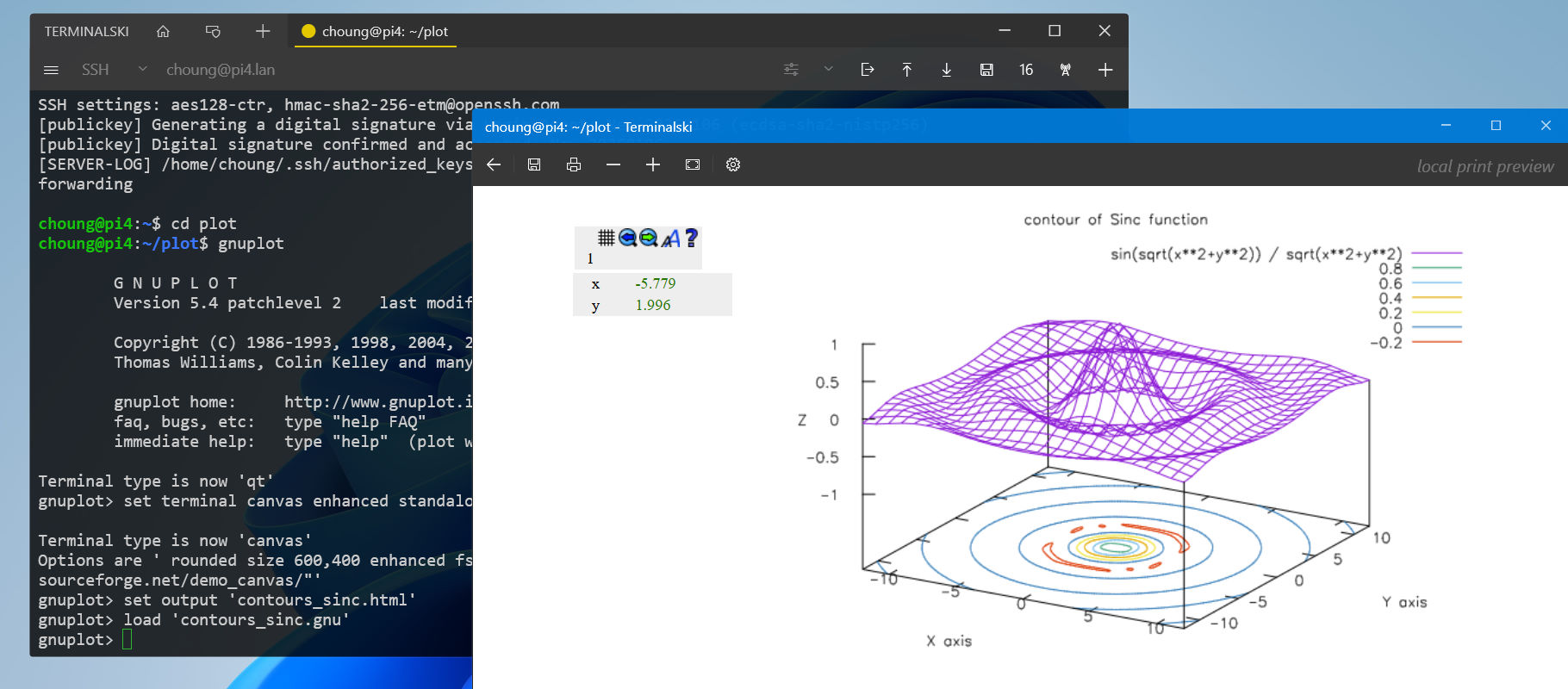Click the next zoom magnifier icon

(649, 238)
